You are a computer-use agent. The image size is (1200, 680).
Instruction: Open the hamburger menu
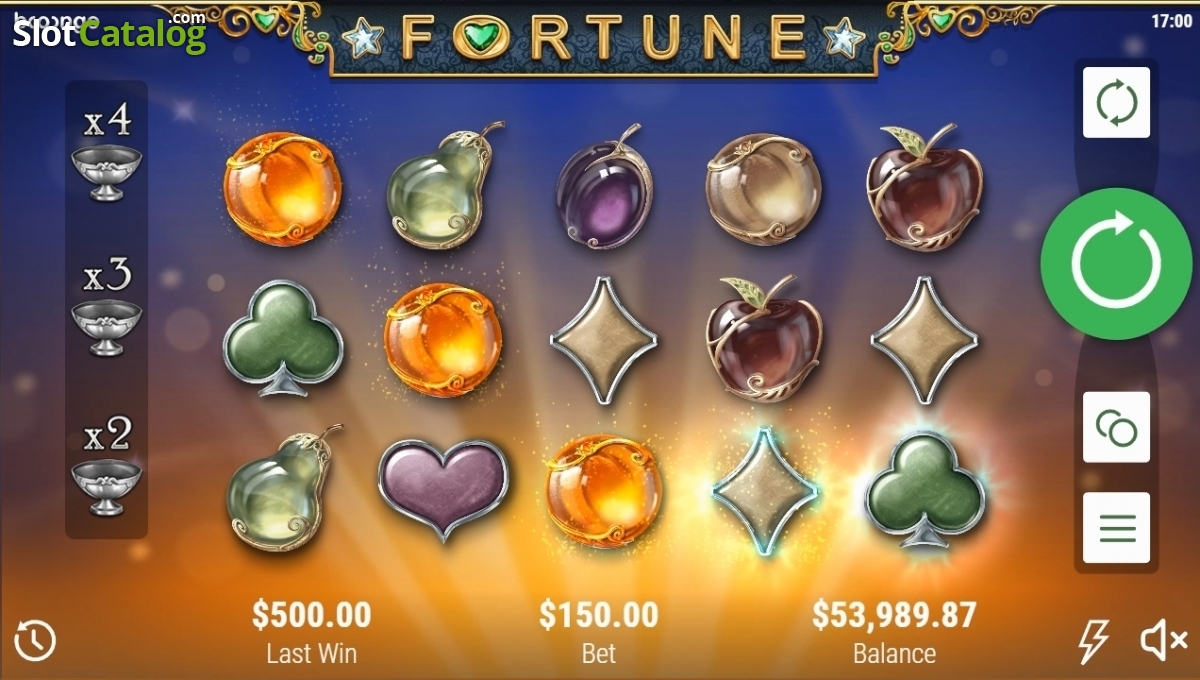(x=1116, y=527)
